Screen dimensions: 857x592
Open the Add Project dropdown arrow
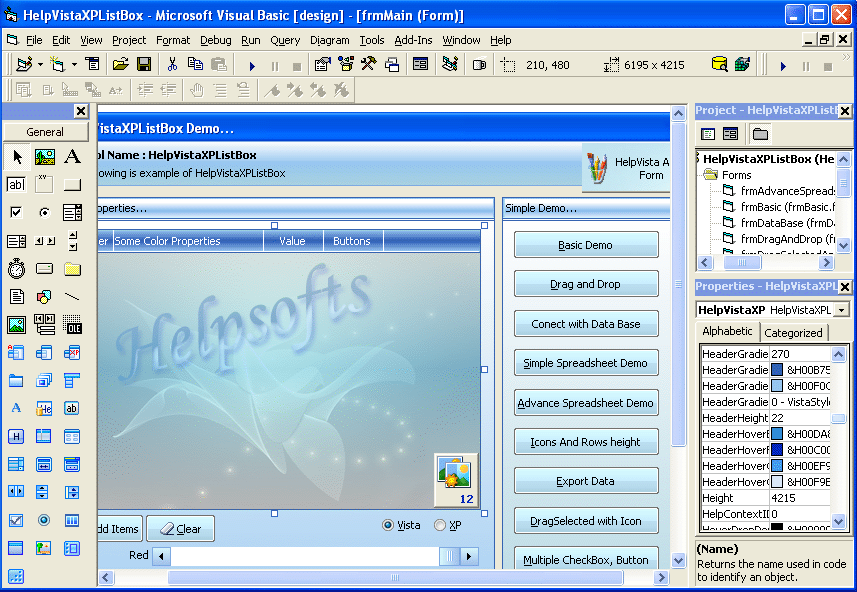point(40,62)
